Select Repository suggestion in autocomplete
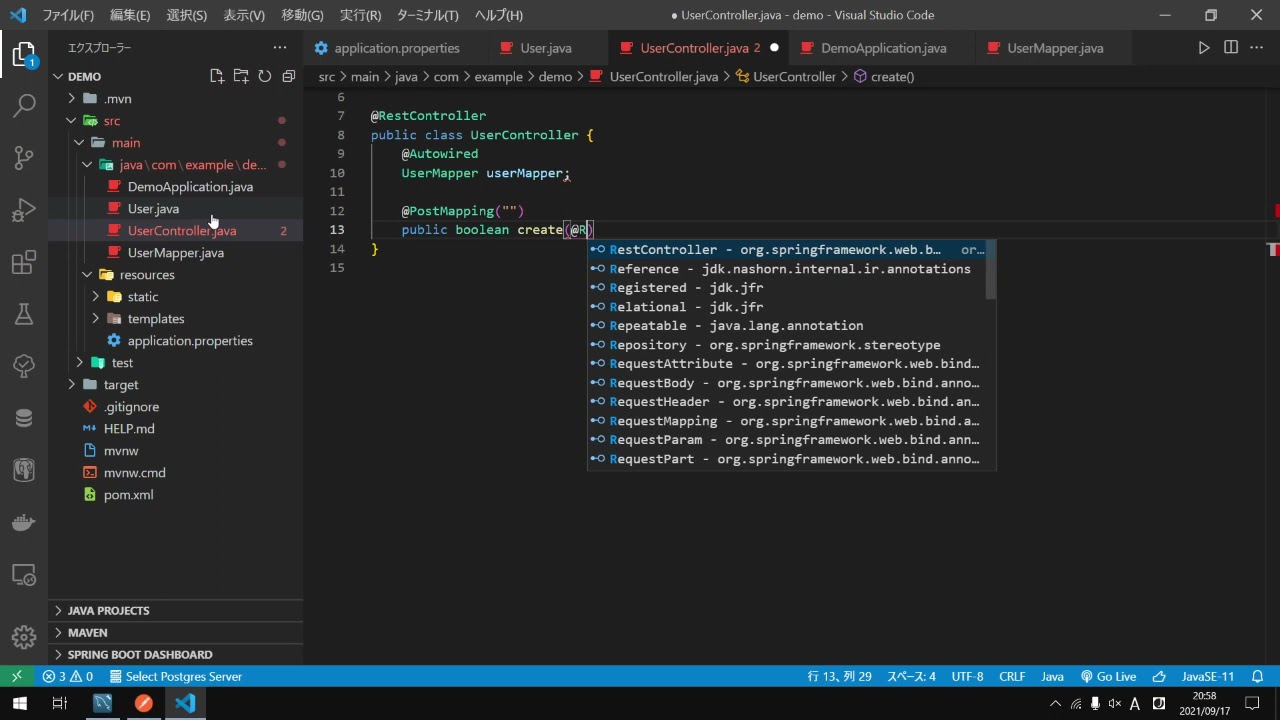Screen dimensions: 1280x720 786,345
